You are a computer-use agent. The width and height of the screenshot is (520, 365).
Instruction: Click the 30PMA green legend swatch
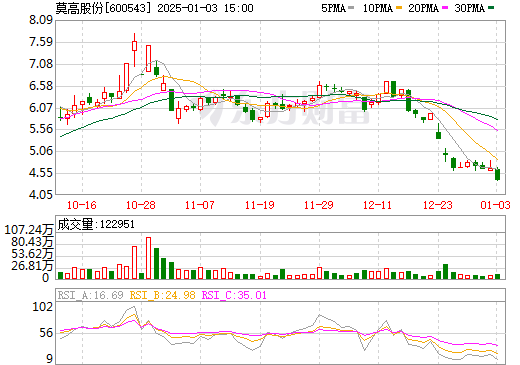(x=491, y=8)
